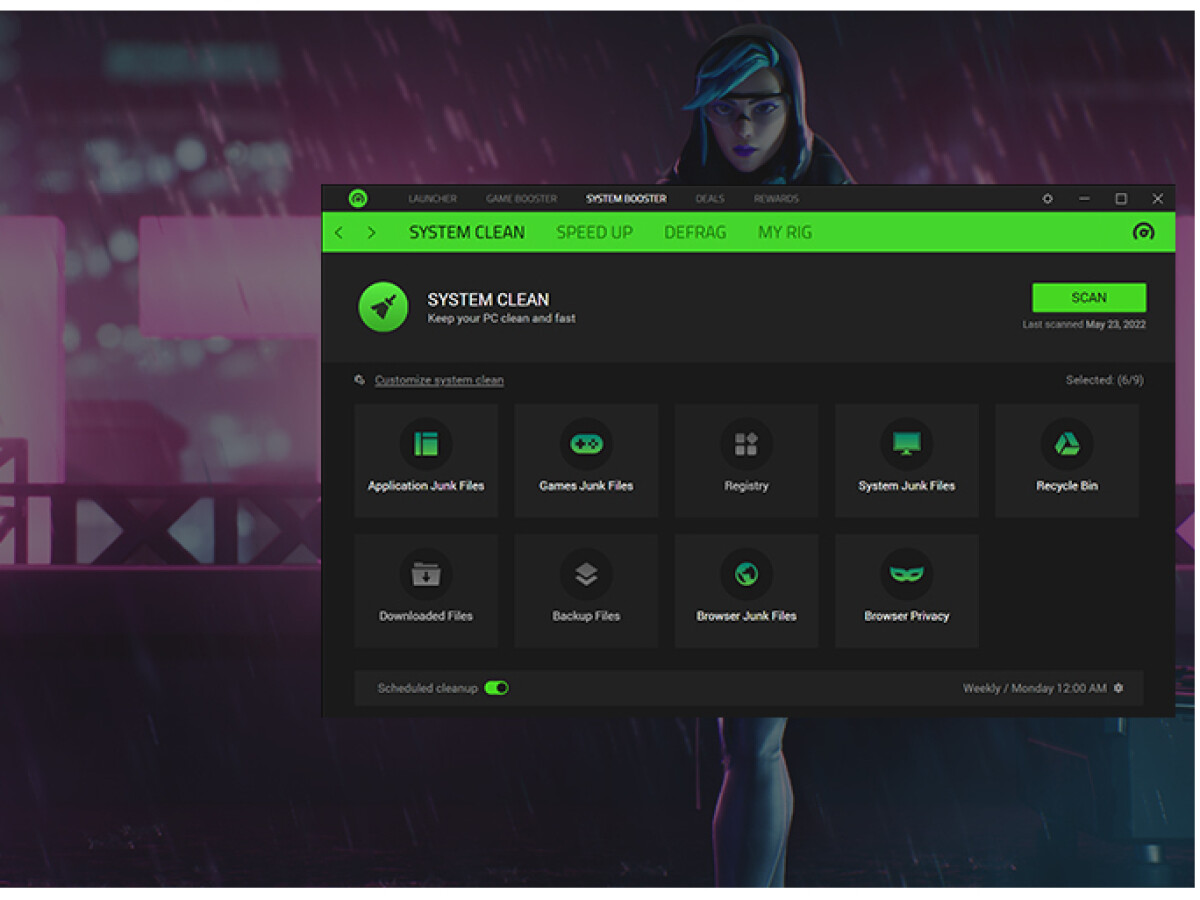Image resolution: width=1200 pixels, height=900 pixels.
Task: Click the Razer Cortex logo icon
Action: coord(358,198)
